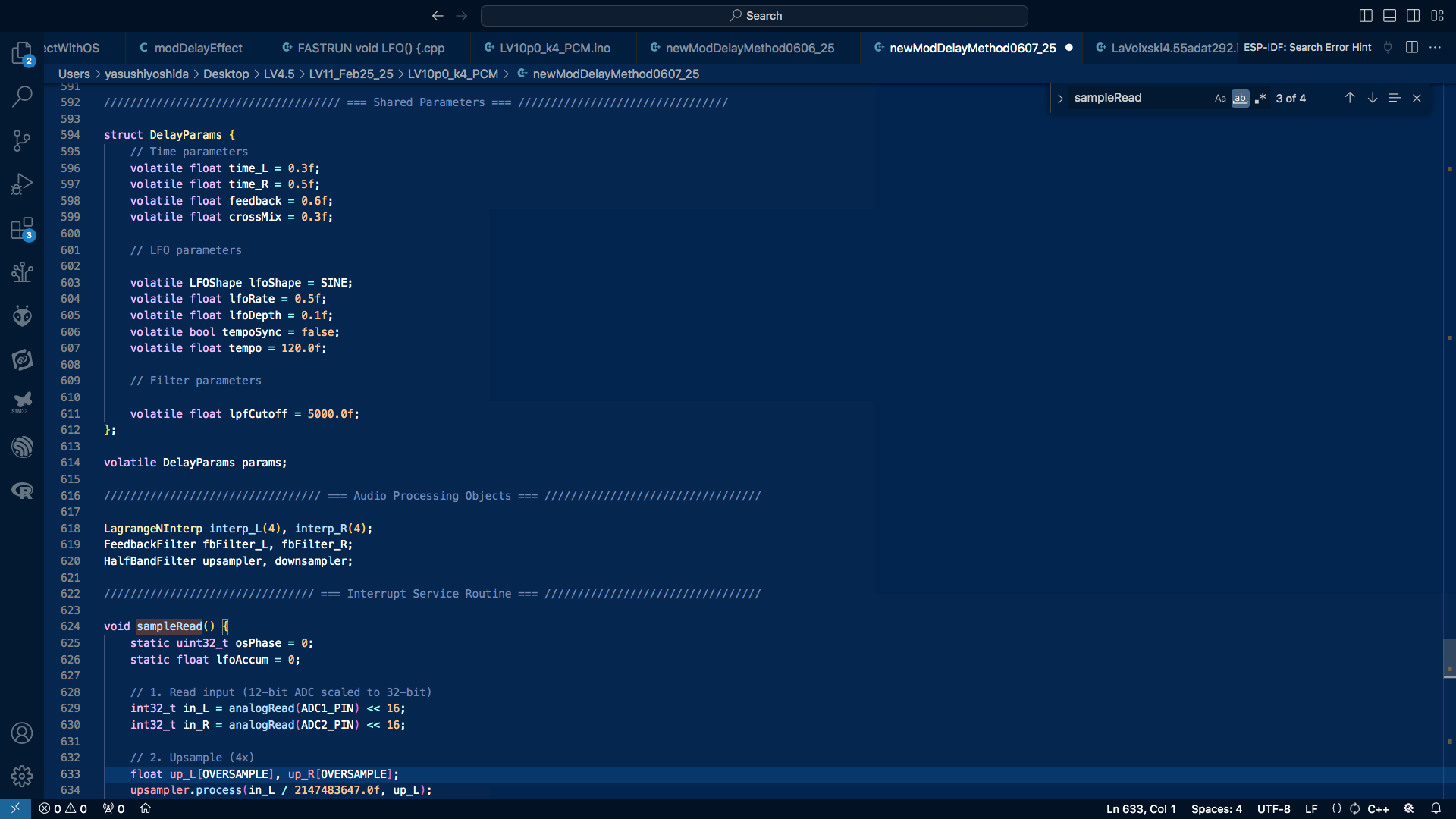Open the More Actions ellipsis in editor
Image resolution: width=1456 pixels, height=819 pixels.
[1435, 47]
